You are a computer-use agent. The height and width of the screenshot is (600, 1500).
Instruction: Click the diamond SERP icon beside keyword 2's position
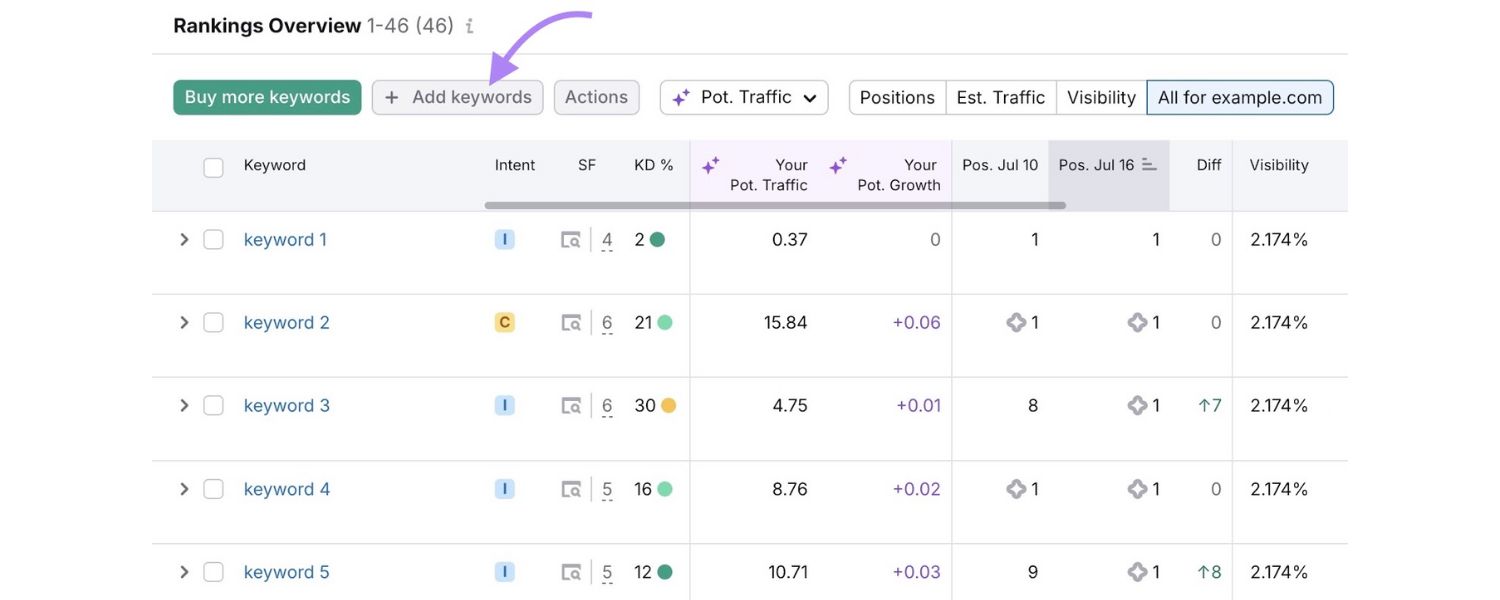pos(1018,321)
